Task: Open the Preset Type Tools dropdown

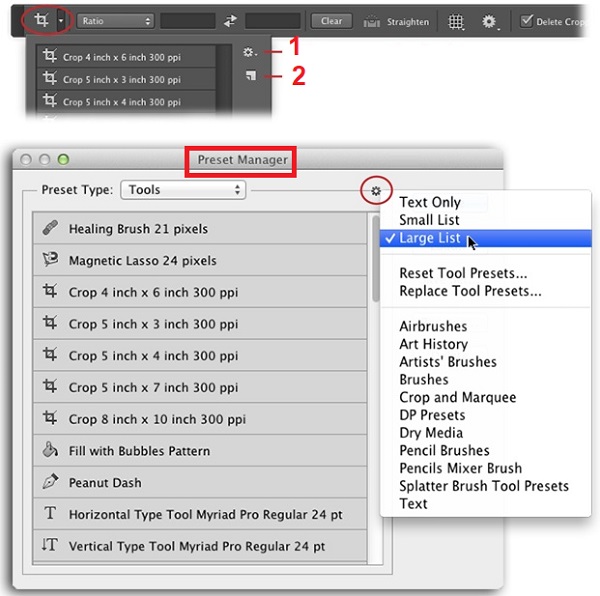Action: pos(183,190)
